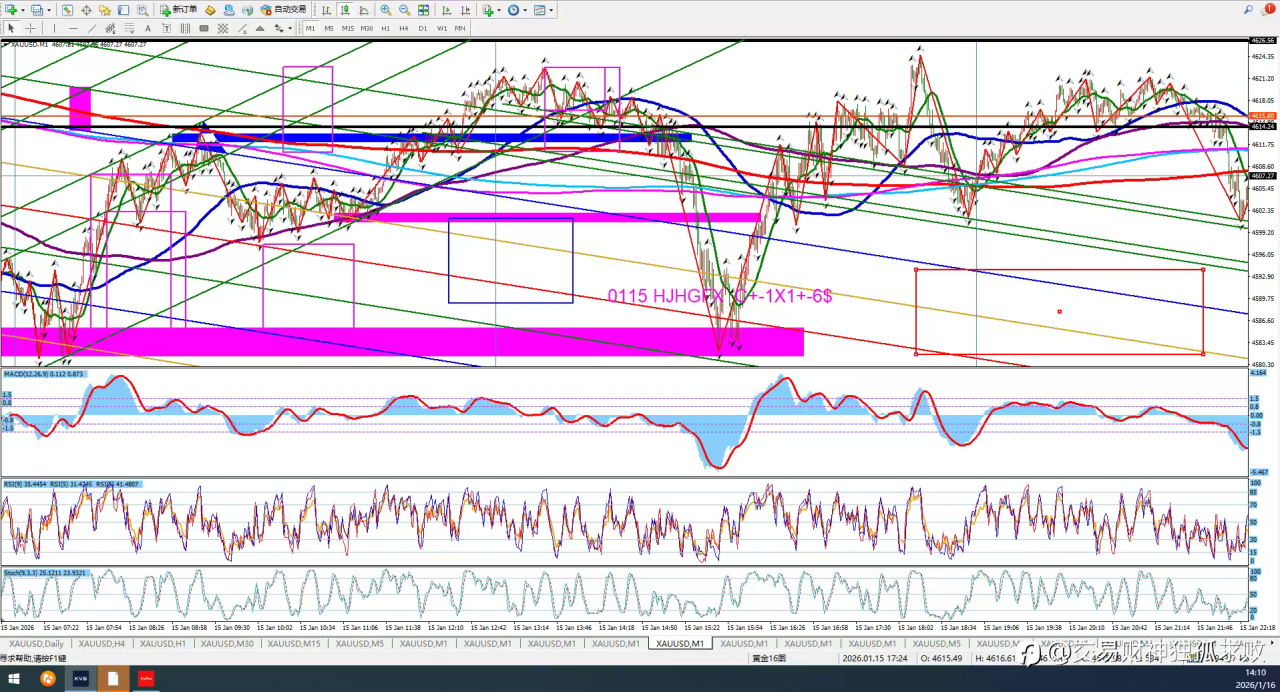This screenshot has width=1280, height=692.
Task: Click the Indicators list icon
Action: click(x=488, y=10)
